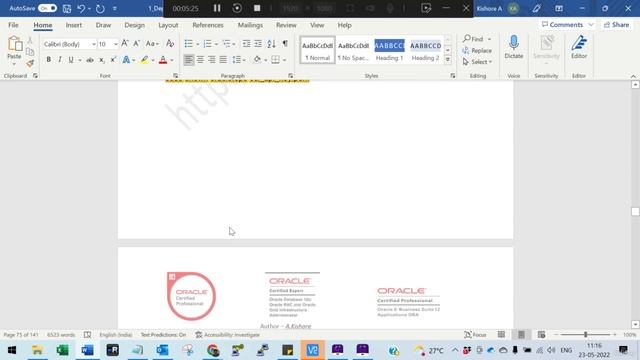Viewport: 640px width, 360px height.
Task: Open shading color dropdown
Action: [265, 60]
